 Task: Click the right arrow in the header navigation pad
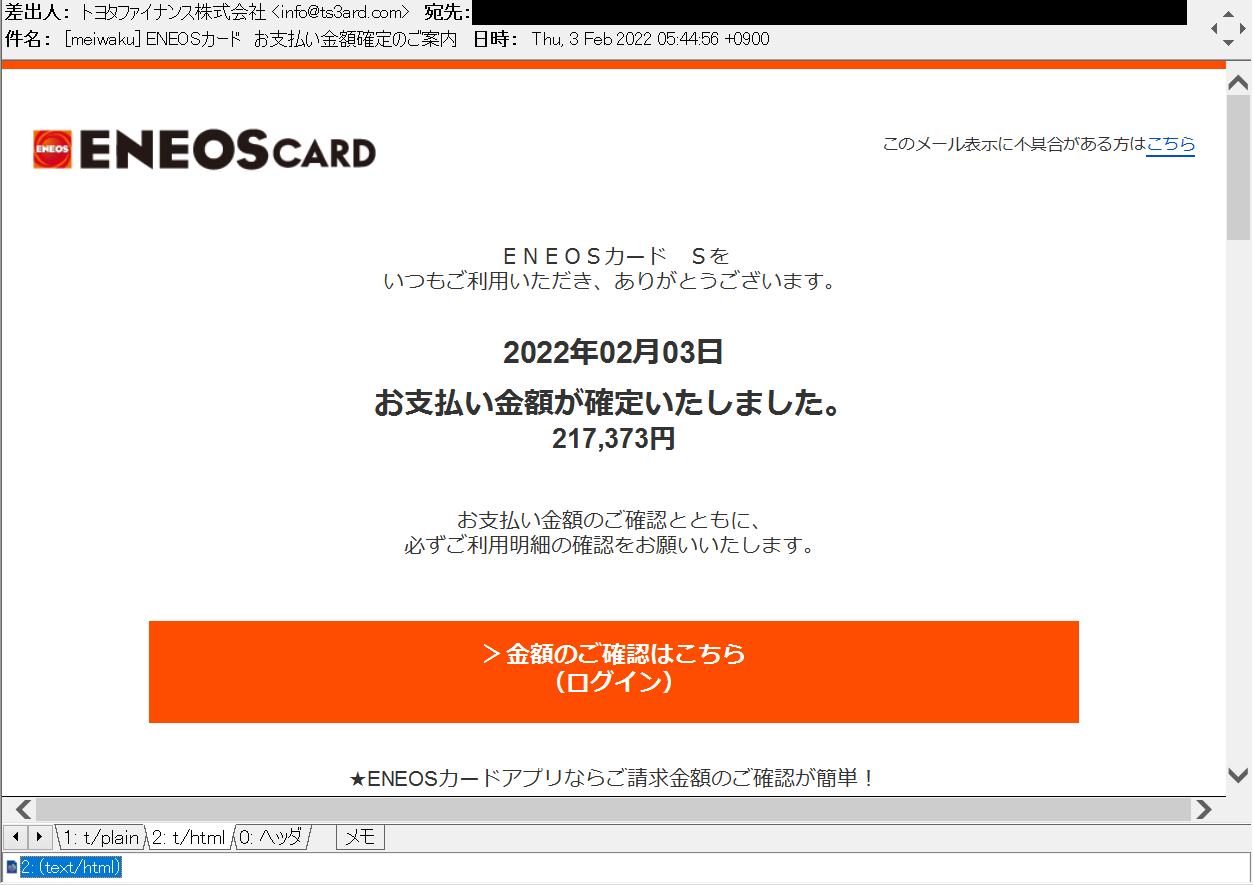(x=1241, y=29)
